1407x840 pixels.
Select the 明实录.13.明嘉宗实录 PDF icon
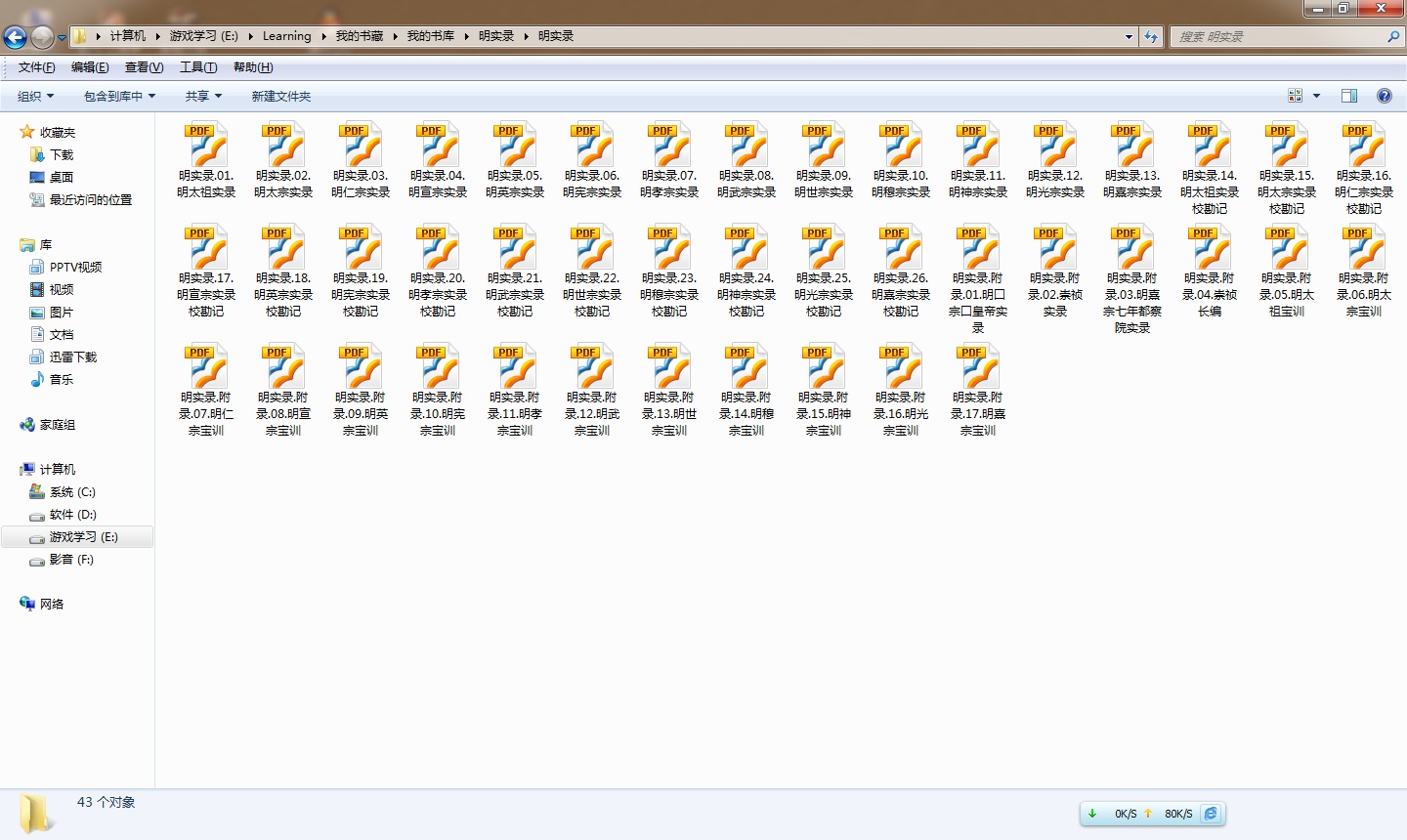click(x=1132, y=147)
